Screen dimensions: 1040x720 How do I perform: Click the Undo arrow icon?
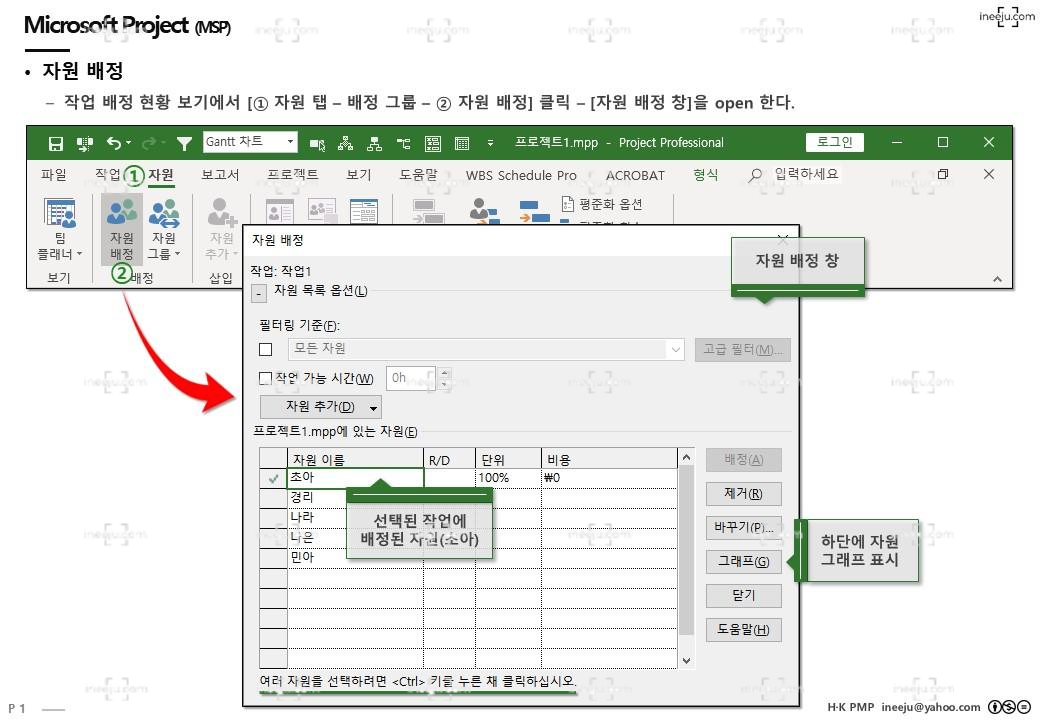[114, 143]
